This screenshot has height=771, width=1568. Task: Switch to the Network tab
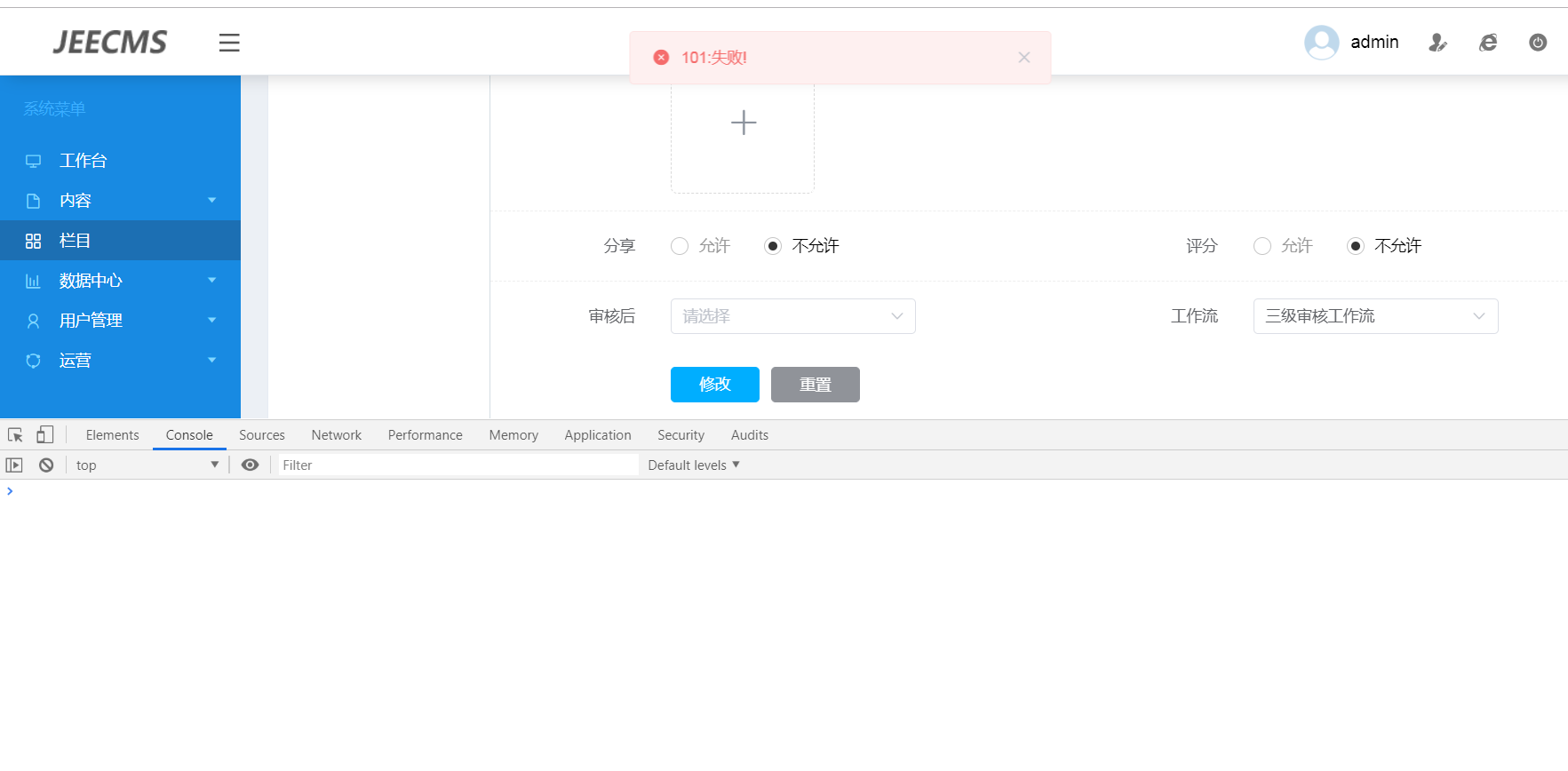337,435
